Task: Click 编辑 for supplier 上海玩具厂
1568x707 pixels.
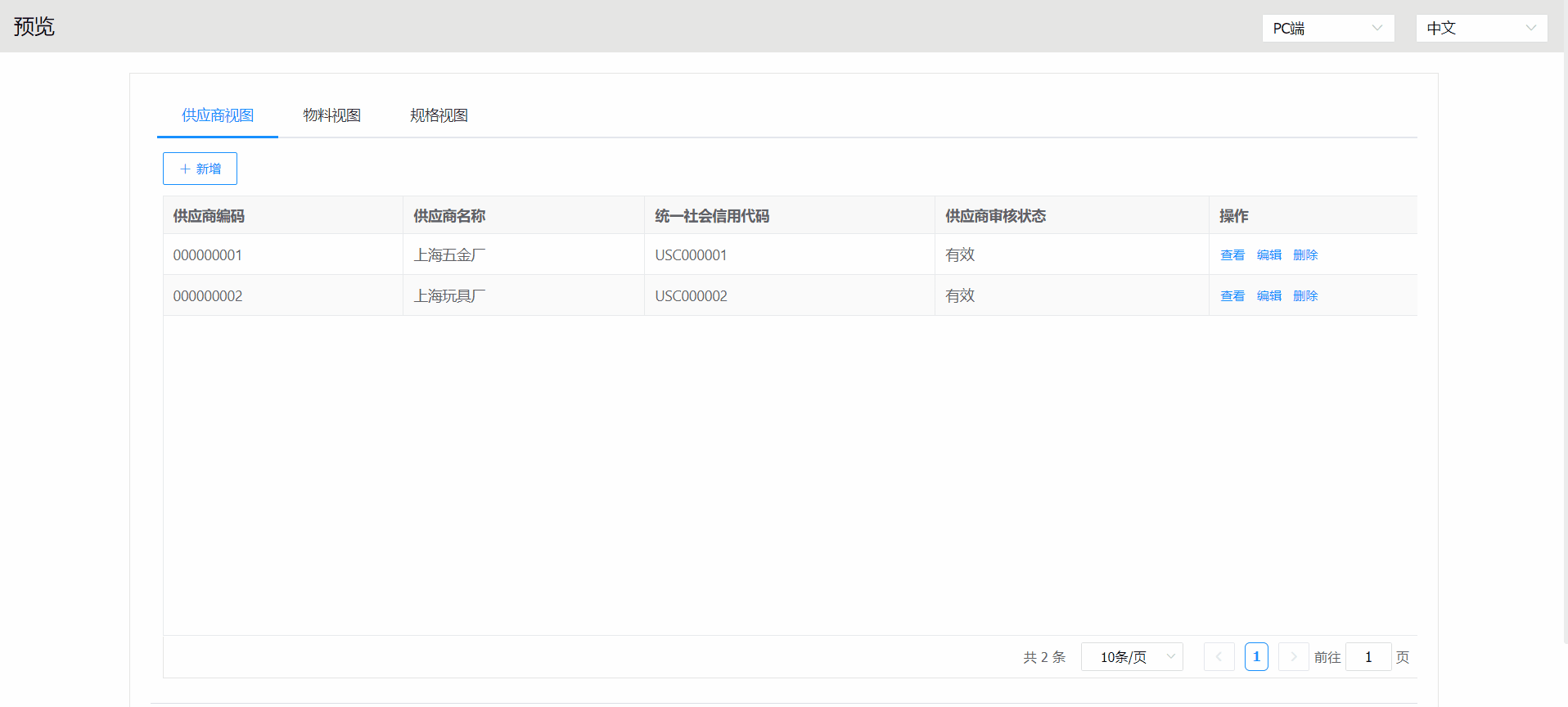Action: (1268, 296)
